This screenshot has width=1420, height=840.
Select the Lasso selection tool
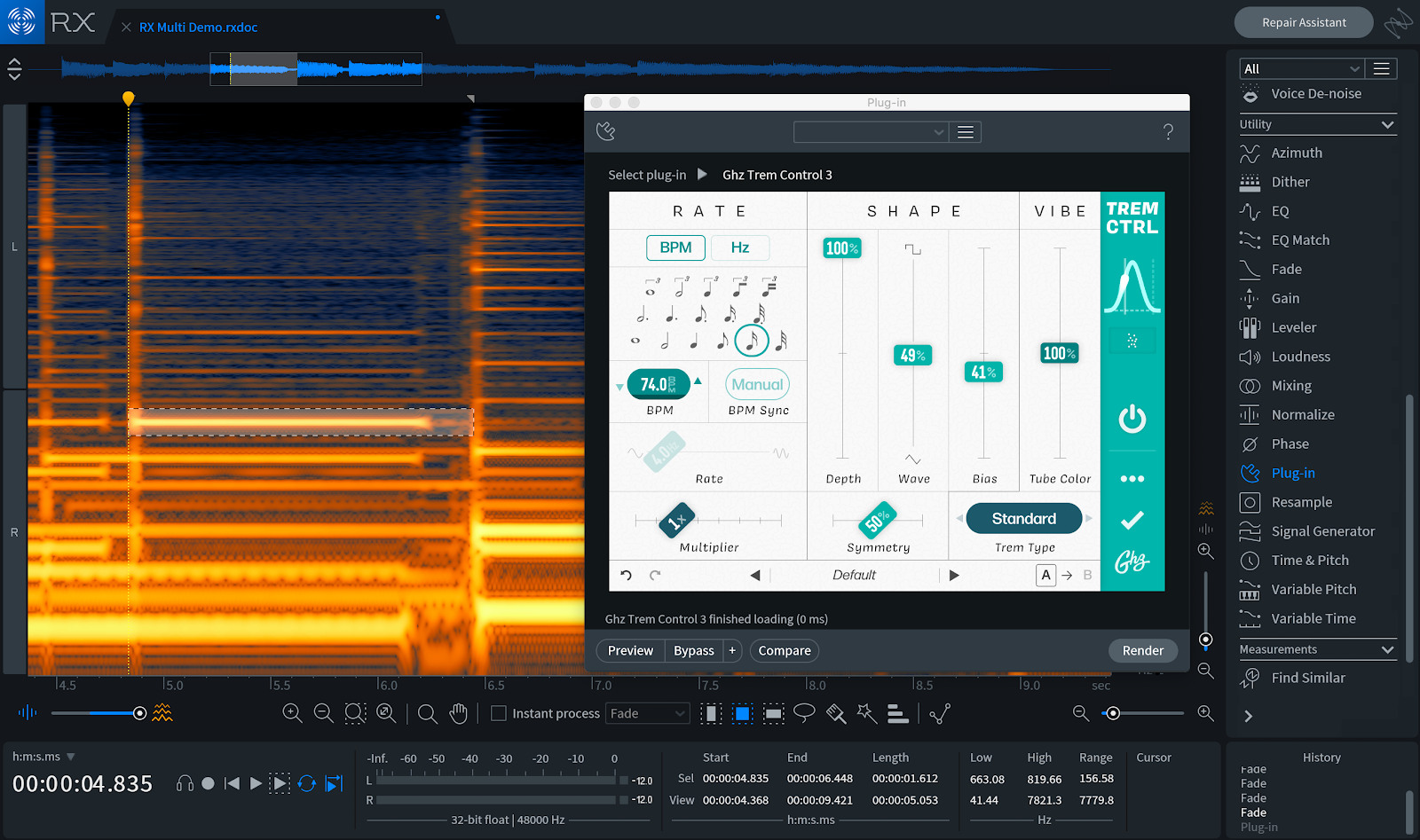pyautogui.click(x=804, y=712)
